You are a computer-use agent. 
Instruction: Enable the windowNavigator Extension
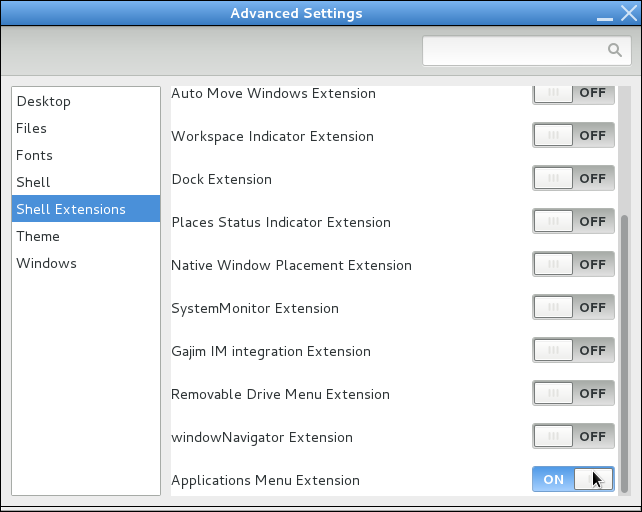[573, 436]
